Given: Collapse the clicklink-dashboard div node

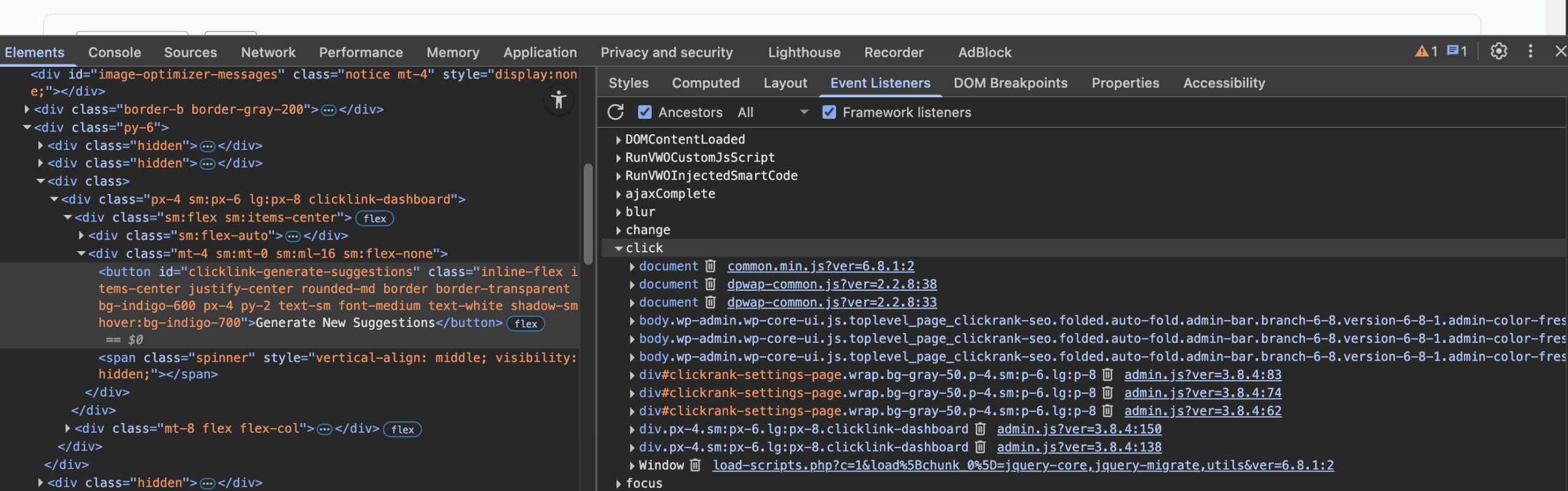Looking at the screenshot, I should [x=54, y=200].
